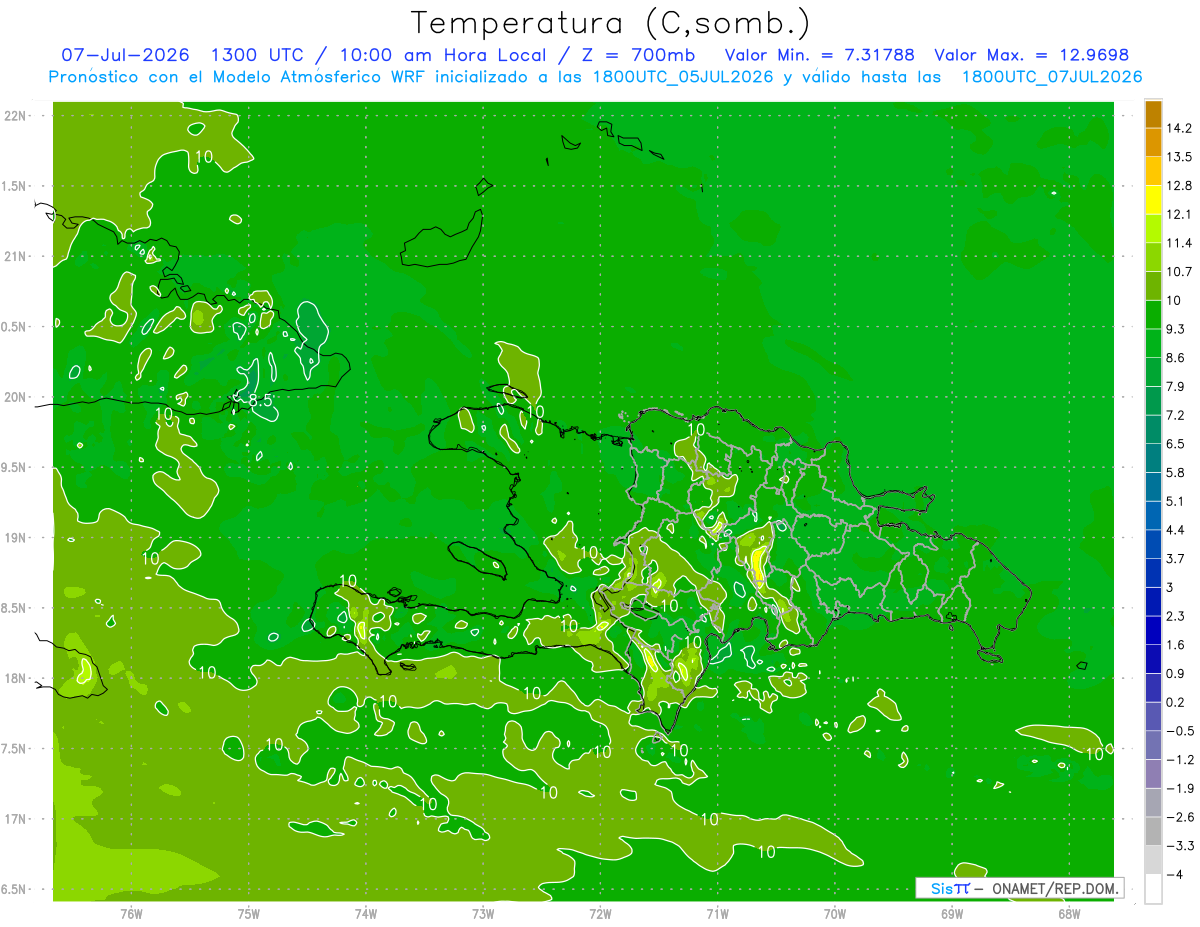1200x927 pixels.
Task: Select the date text '07-Jul-2026'
Action: click(125, 55)
